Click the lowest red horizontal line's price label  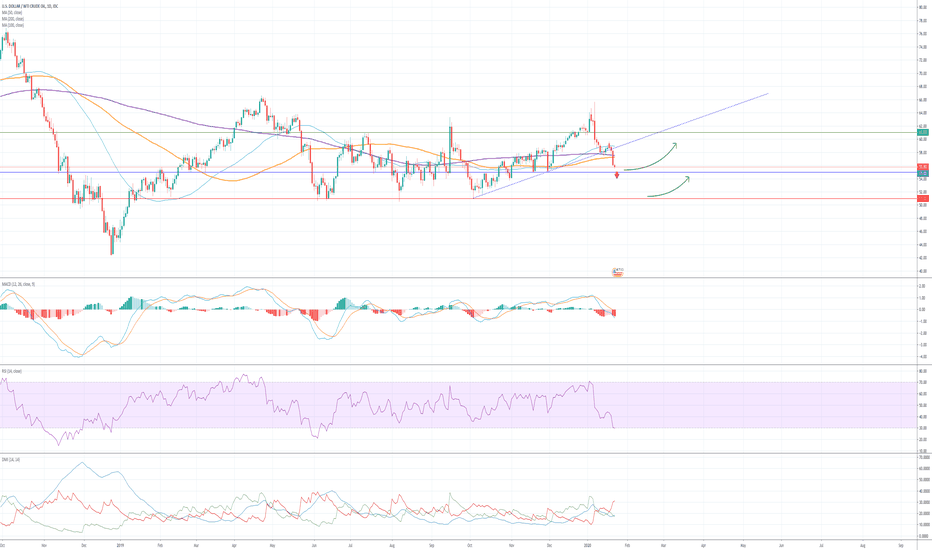coord(923,198)
